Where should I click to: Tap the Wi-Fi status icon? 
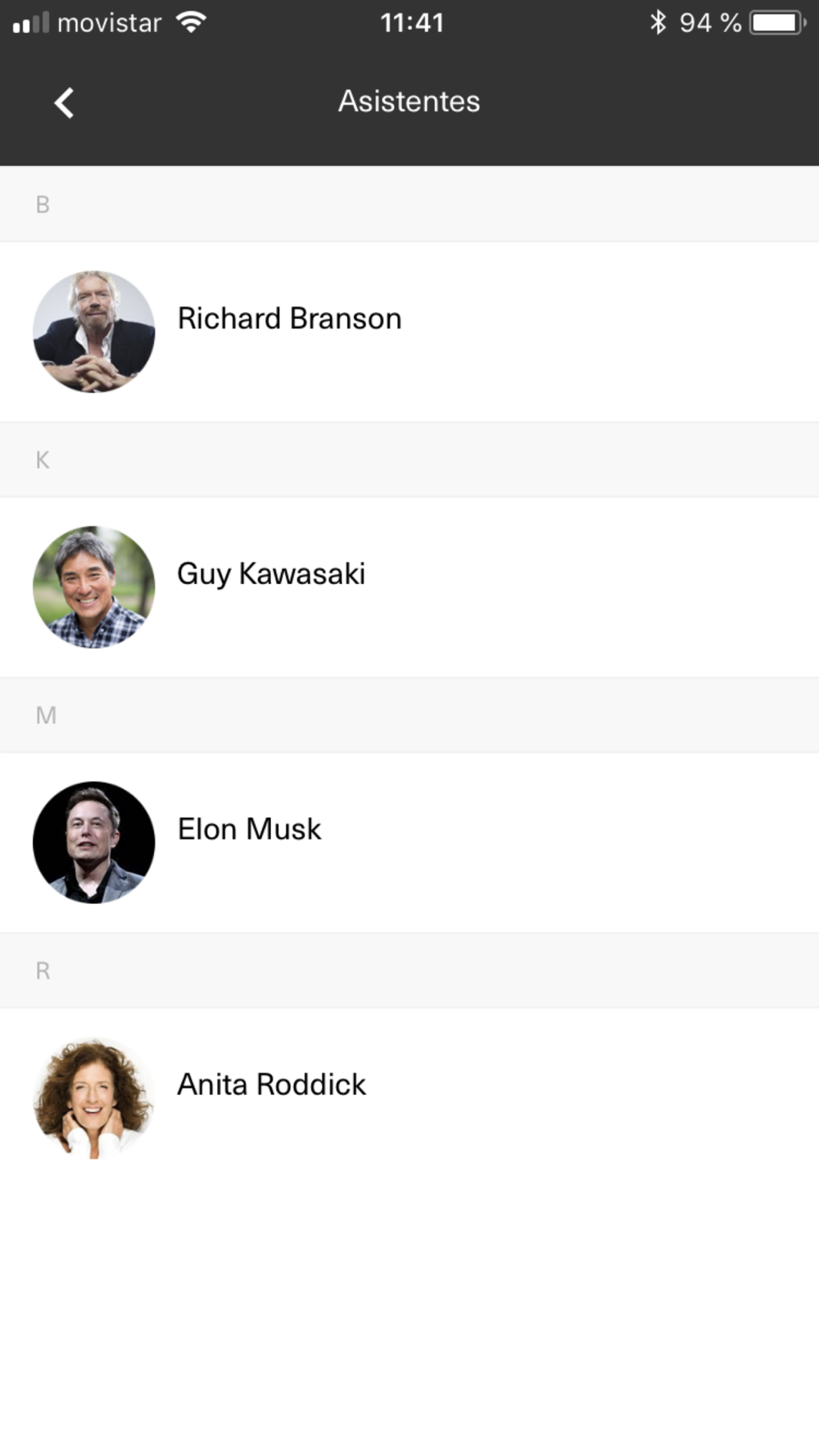click(x=190, y=22)
